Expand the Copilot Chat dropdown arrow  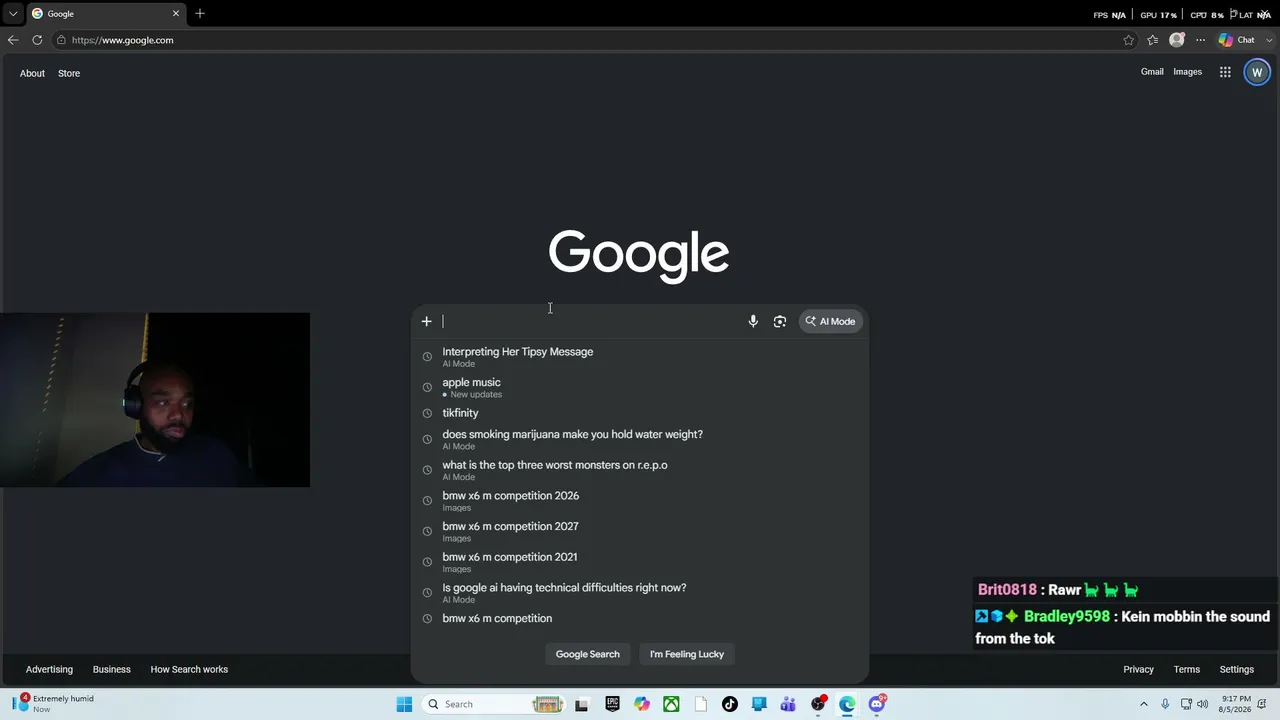point(1267,40)
